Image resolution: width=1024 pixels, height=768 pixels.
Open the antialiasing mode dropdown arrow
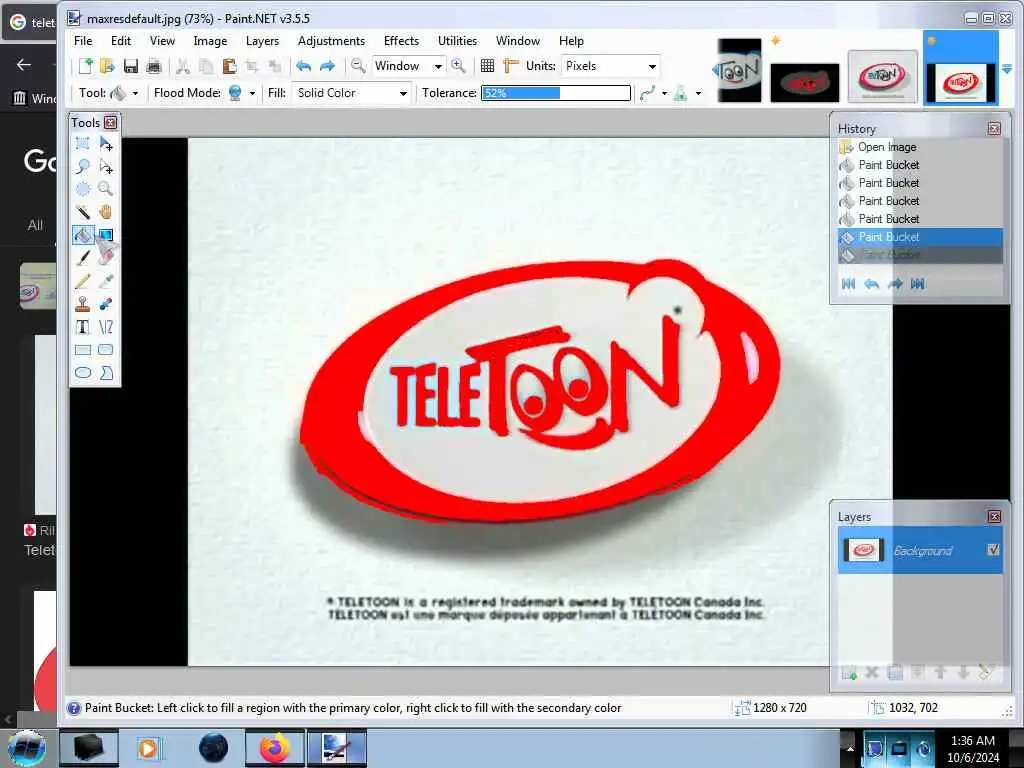[664, 93]
